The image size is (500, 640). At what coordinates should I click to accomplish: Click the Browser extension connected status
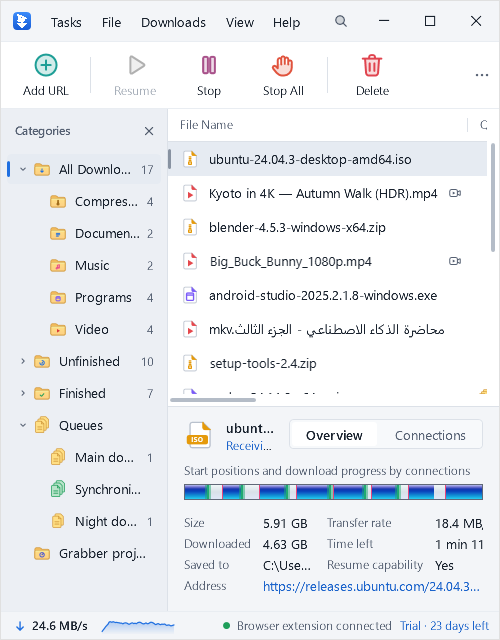tap(307, 626)
